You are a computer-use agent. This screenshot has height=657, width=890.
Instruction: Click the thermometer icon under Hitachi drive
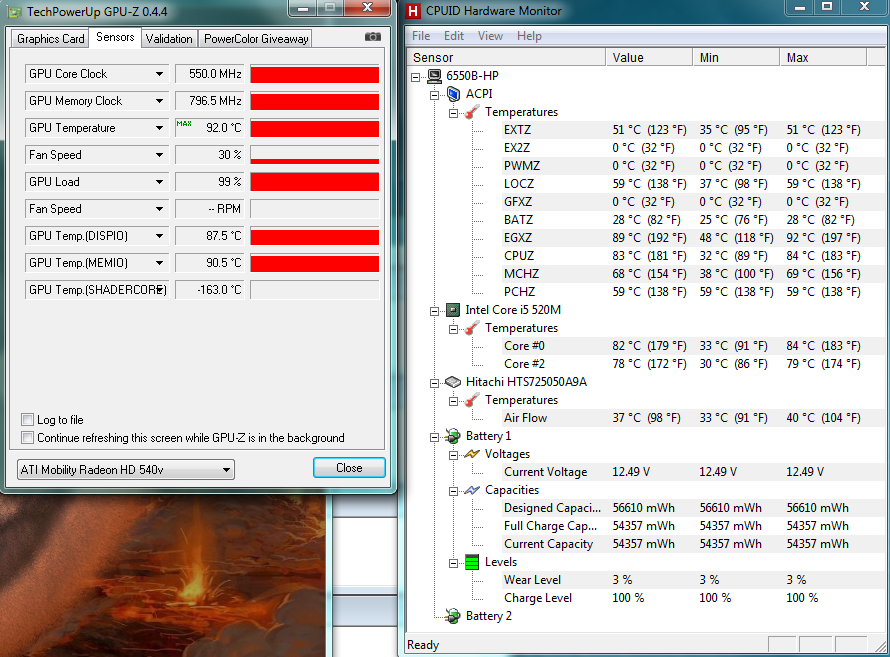[x=472, y=400]
